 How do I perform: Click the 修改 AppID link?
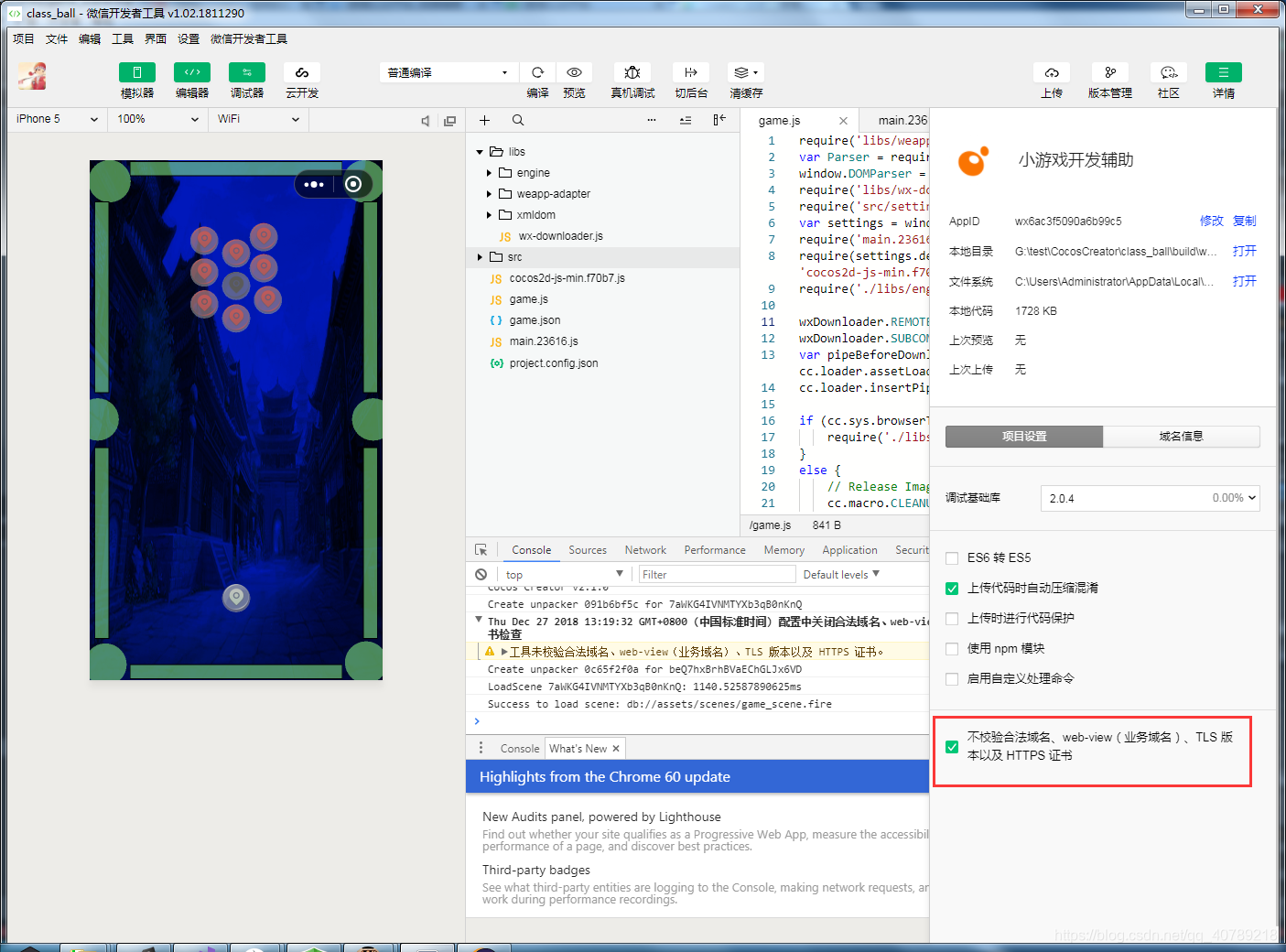[x=1212, y=221]
